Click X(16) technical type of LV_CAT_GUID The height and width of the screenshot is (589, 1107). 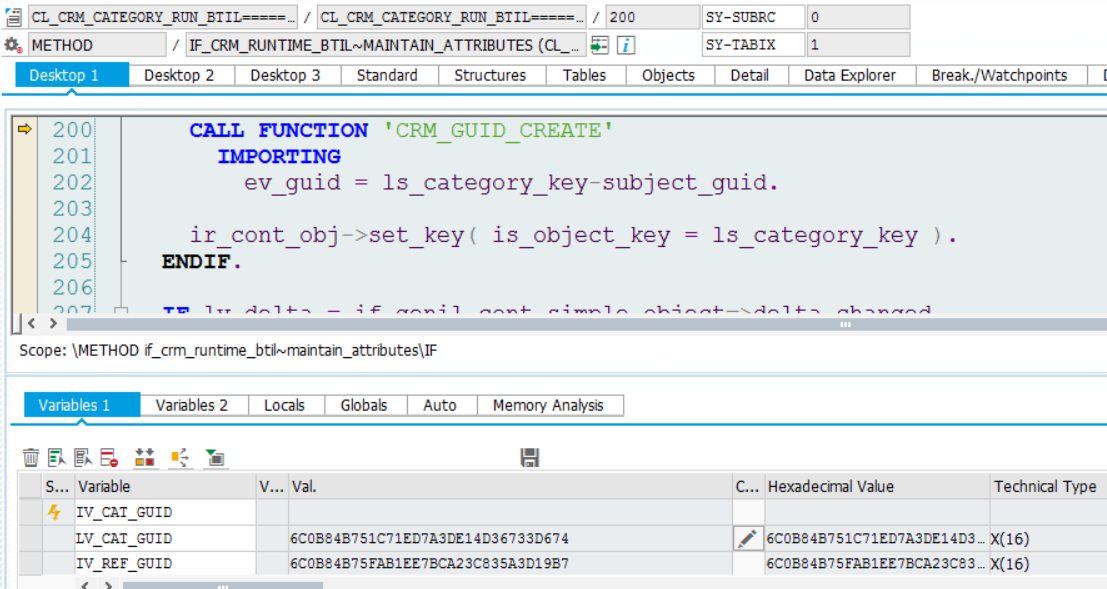[1010, 539]
